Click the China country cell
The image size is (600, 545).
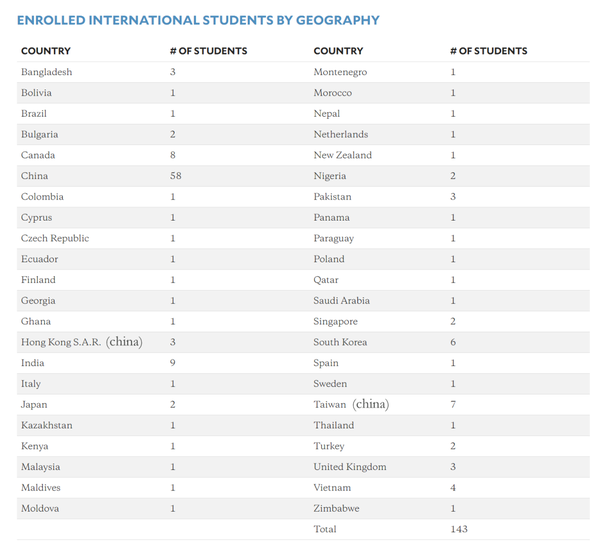click(34, 176)
